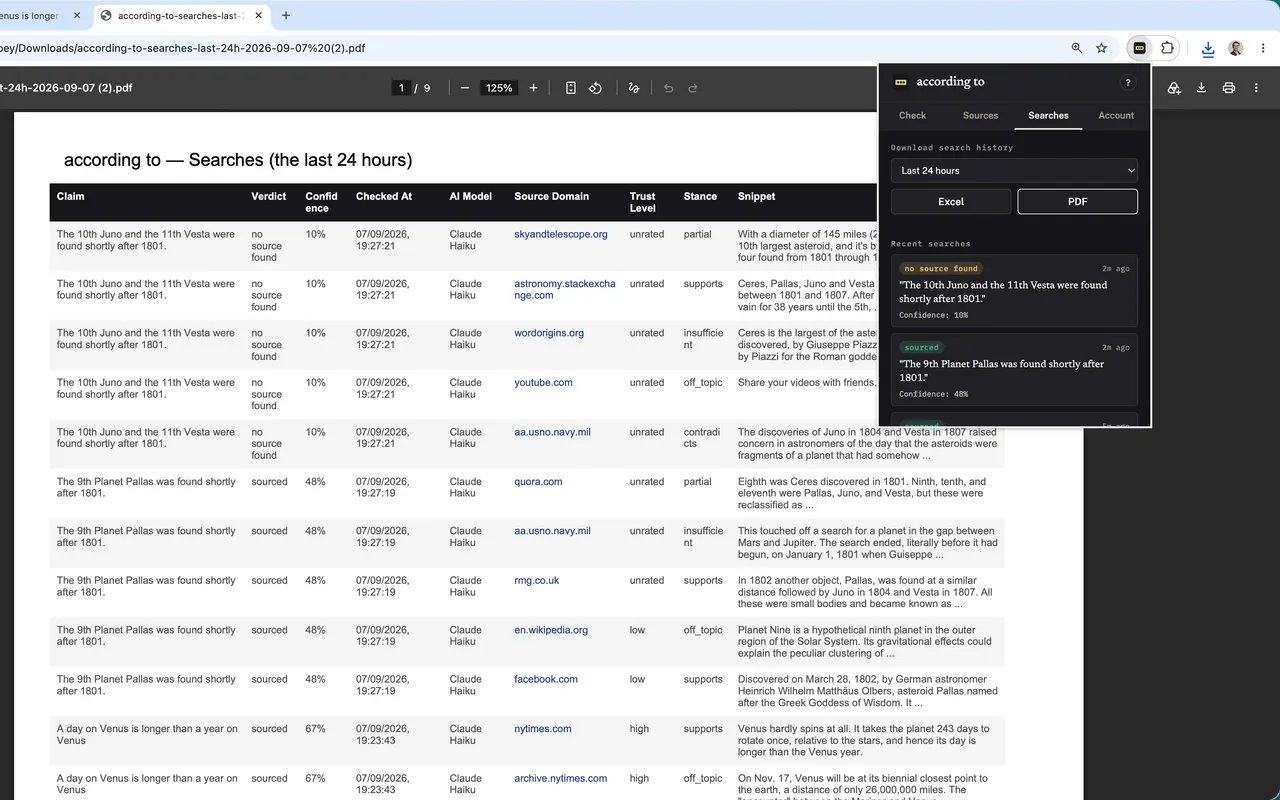
Task: Follow the en.wikipedia.org link
Action: [551, 630]
